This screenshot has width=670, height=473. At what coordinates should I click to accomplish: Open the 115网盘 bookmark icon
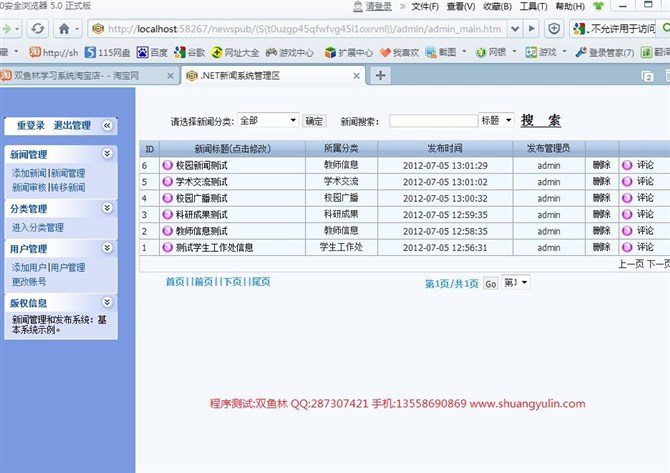coord(91,51)
